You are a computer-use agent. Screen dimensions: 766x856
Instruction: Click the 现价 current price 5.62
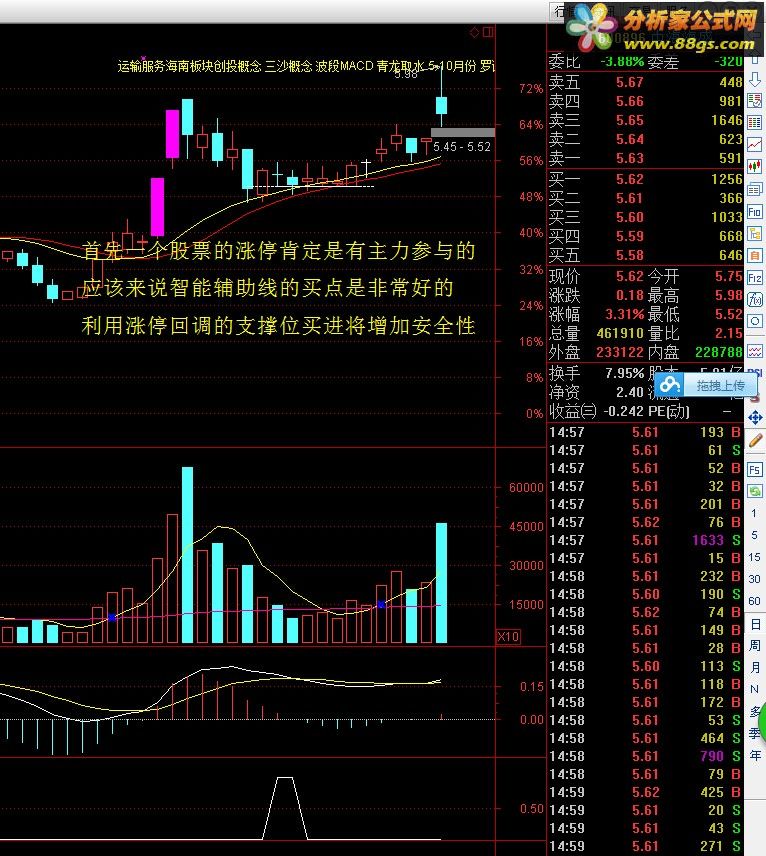click(630, 276)
